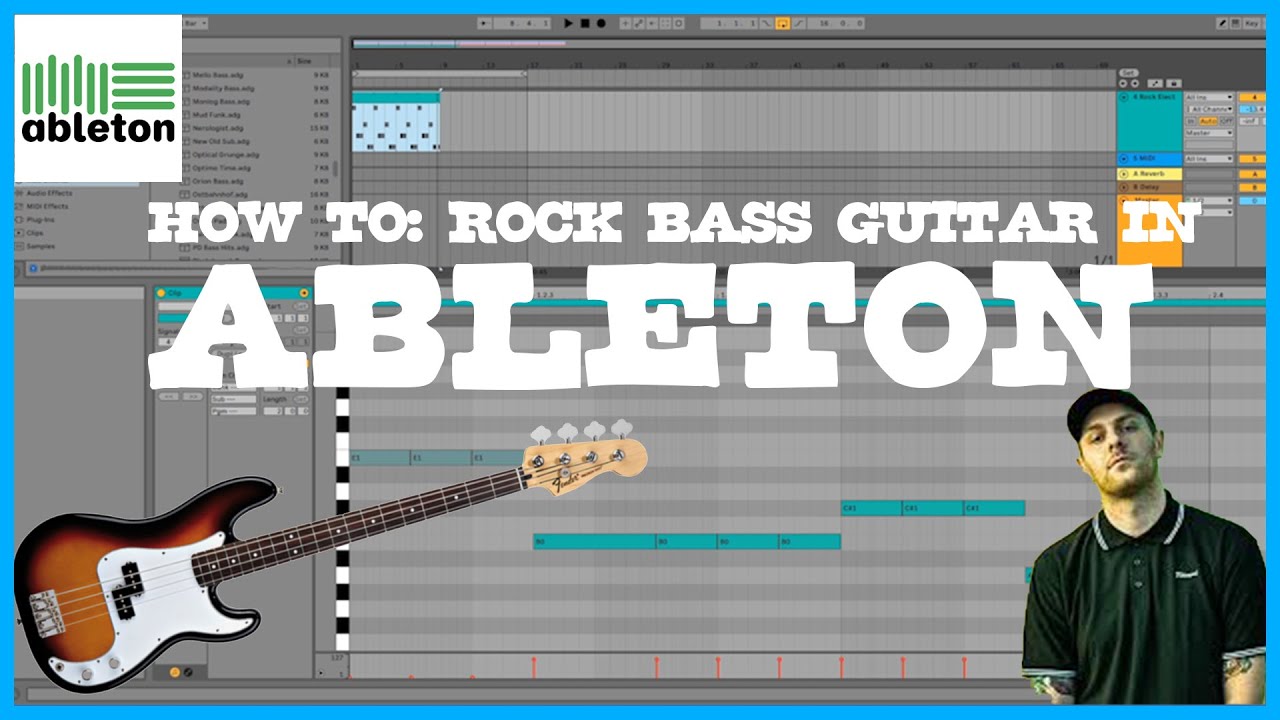Toggle return A activator button
Screen dimensions: 1280x720
1252,174
